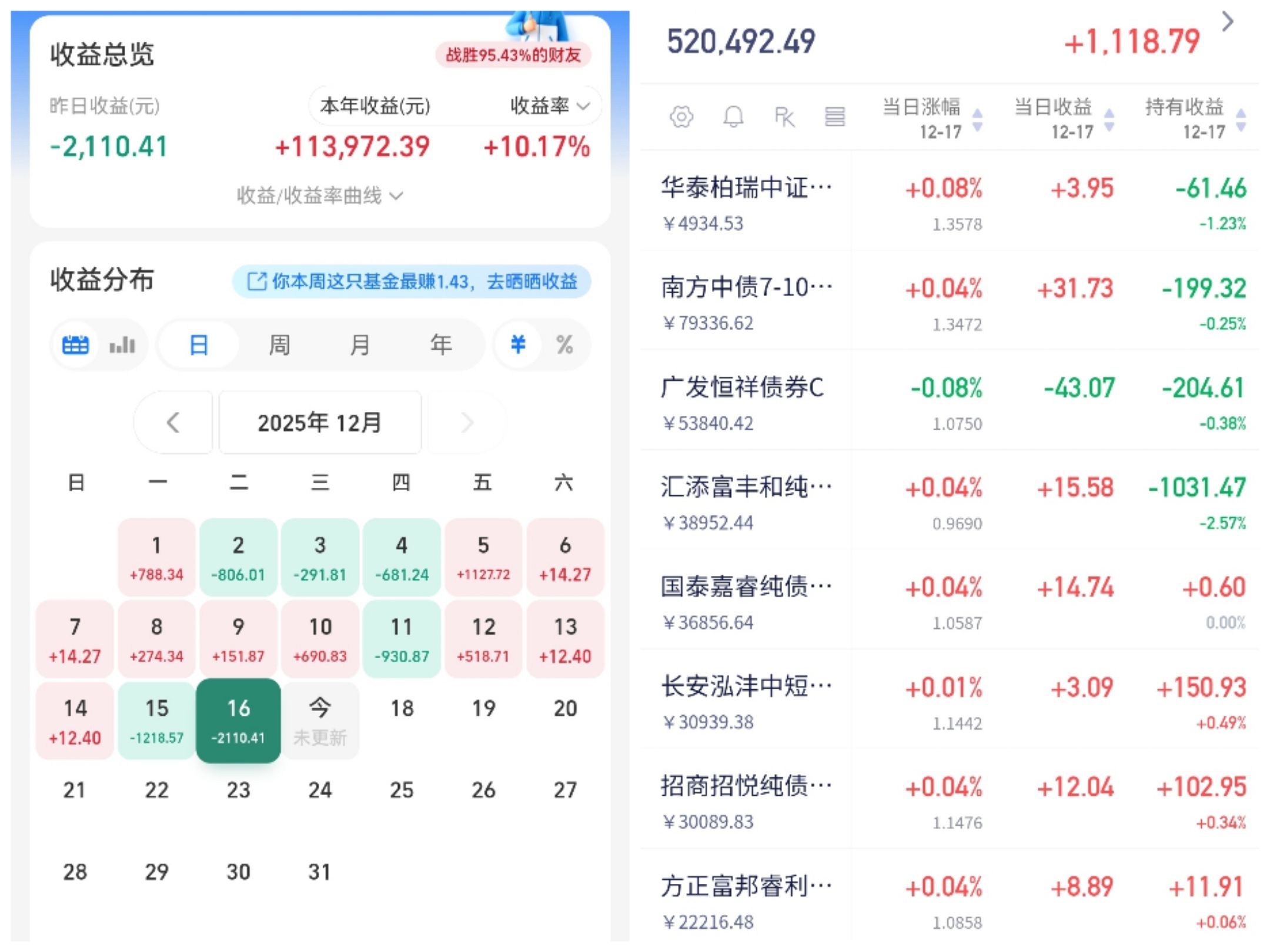Open total assets detail chevron arrow
Image resolution: width=1270 pixels, height=952 pixels.
(1227, 22)
